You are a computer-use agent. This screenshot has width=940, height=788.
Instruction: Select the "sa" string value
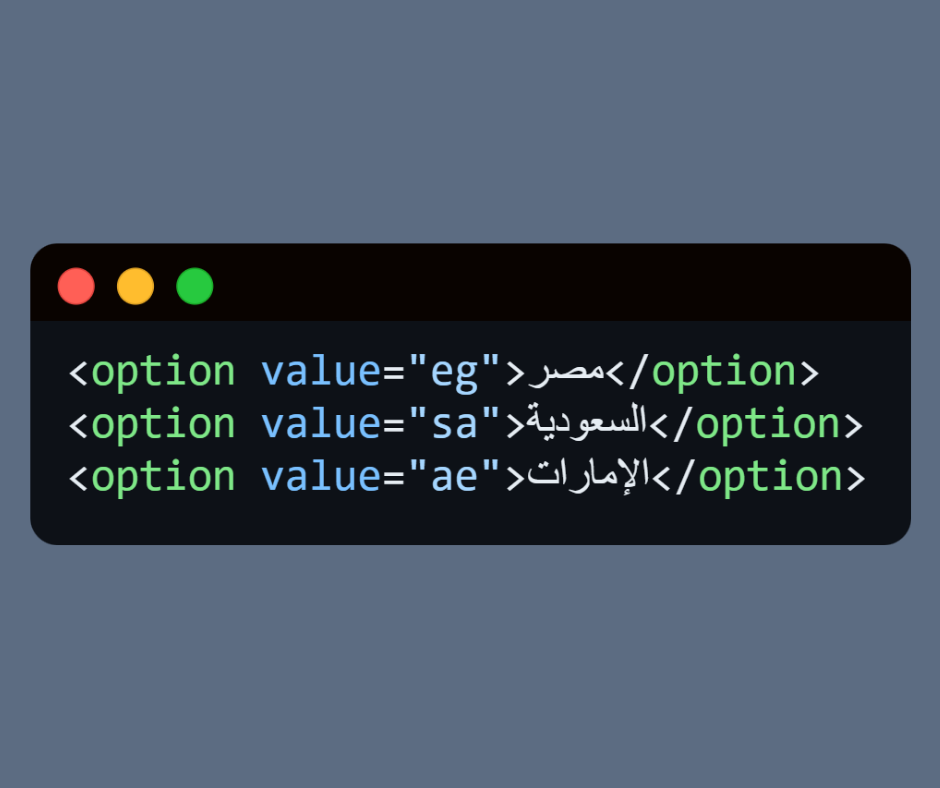454,424
